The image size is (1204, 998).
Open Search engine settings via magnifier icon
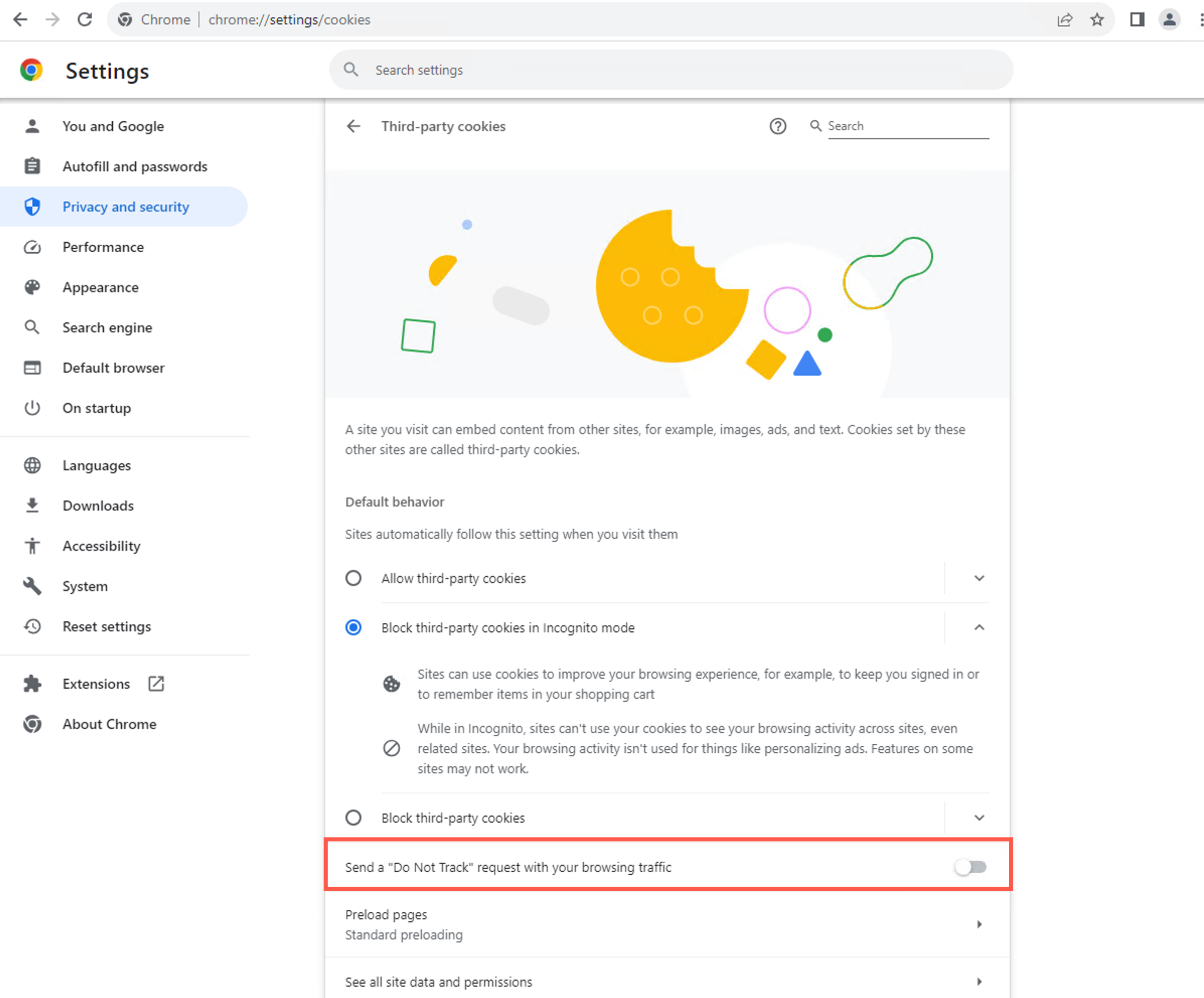click(x=33, y=327)
